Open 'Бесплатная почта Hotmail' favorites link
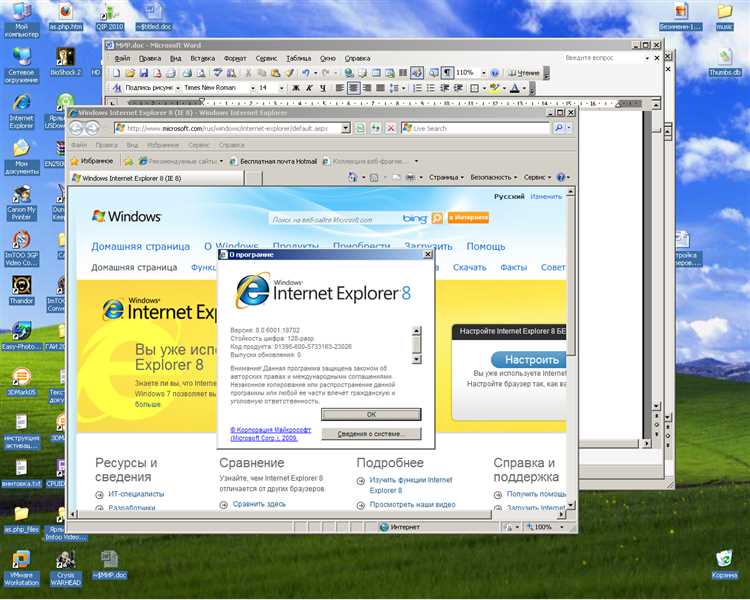Image resolution: width=750 pixels, height=600 pixels. pyautogui.click(x=274, y=162)
